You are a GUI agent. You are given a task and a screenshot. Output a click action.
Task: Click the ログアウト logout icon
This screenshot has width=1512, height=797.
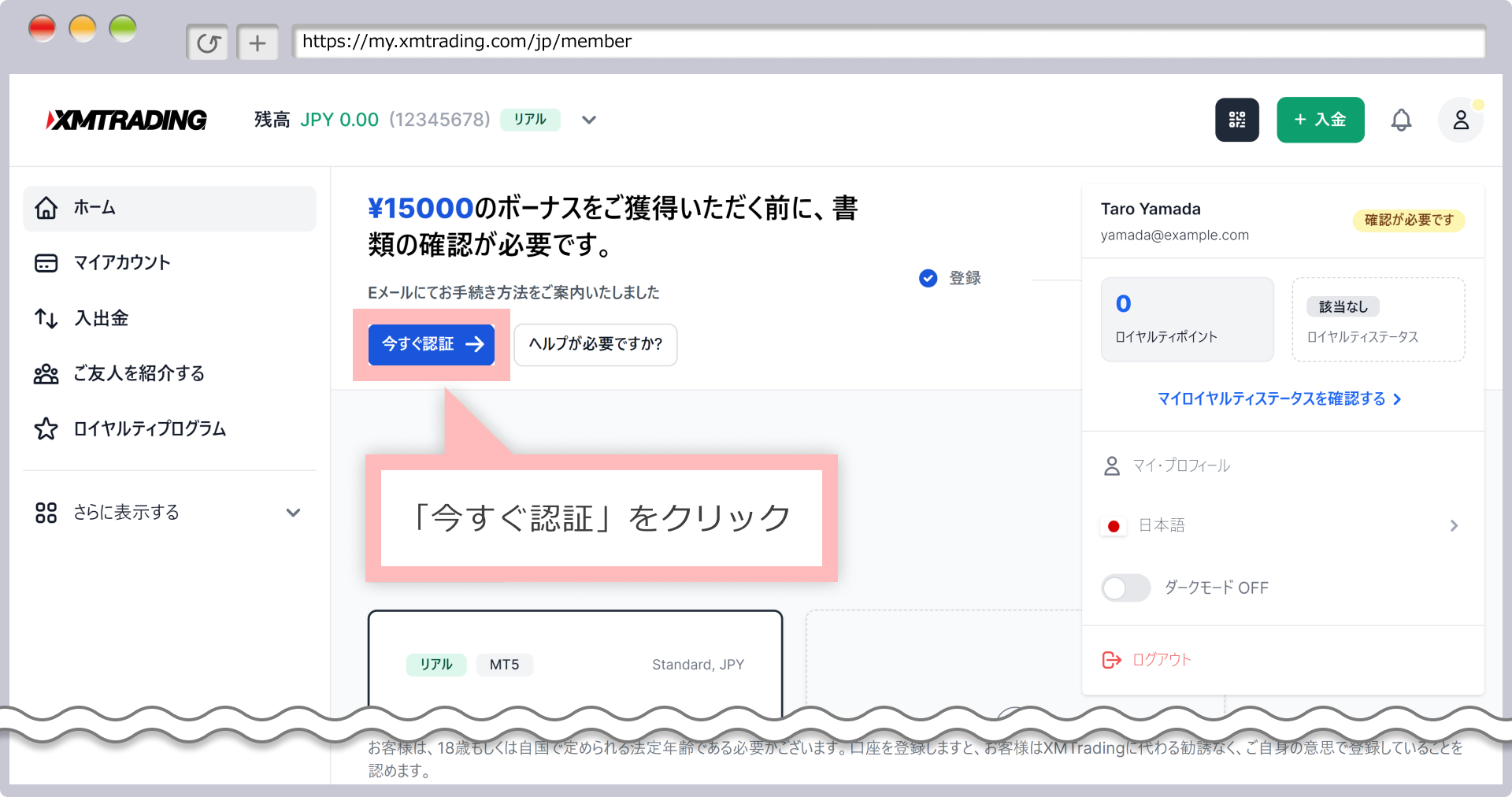coord(1111,660)
